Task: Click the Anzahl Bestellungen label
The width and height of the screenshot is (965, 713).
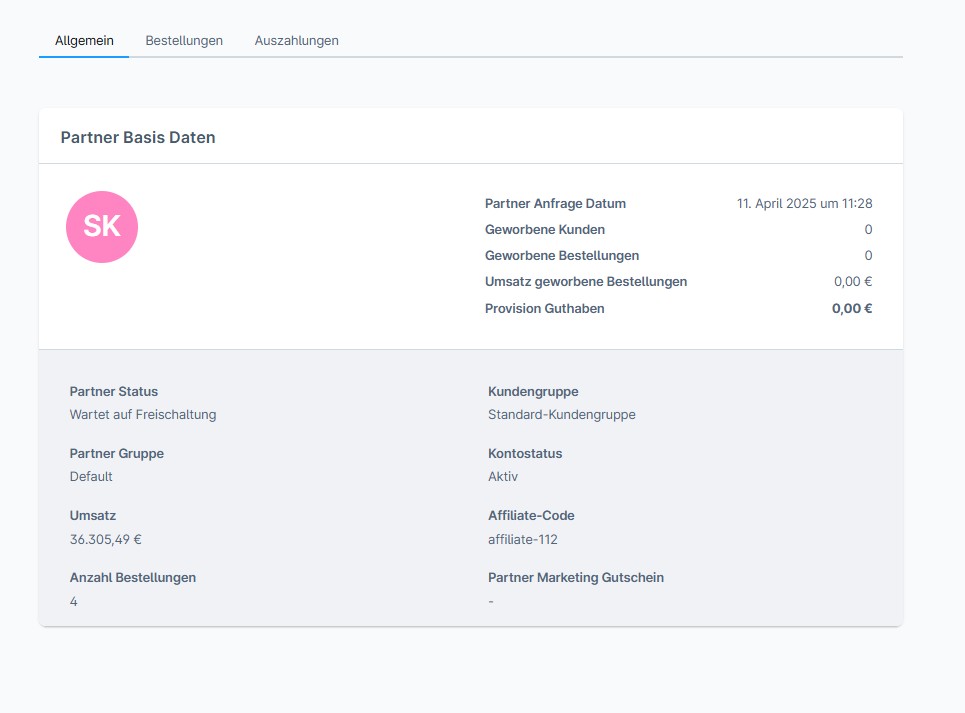Action: tap(132, 577)
